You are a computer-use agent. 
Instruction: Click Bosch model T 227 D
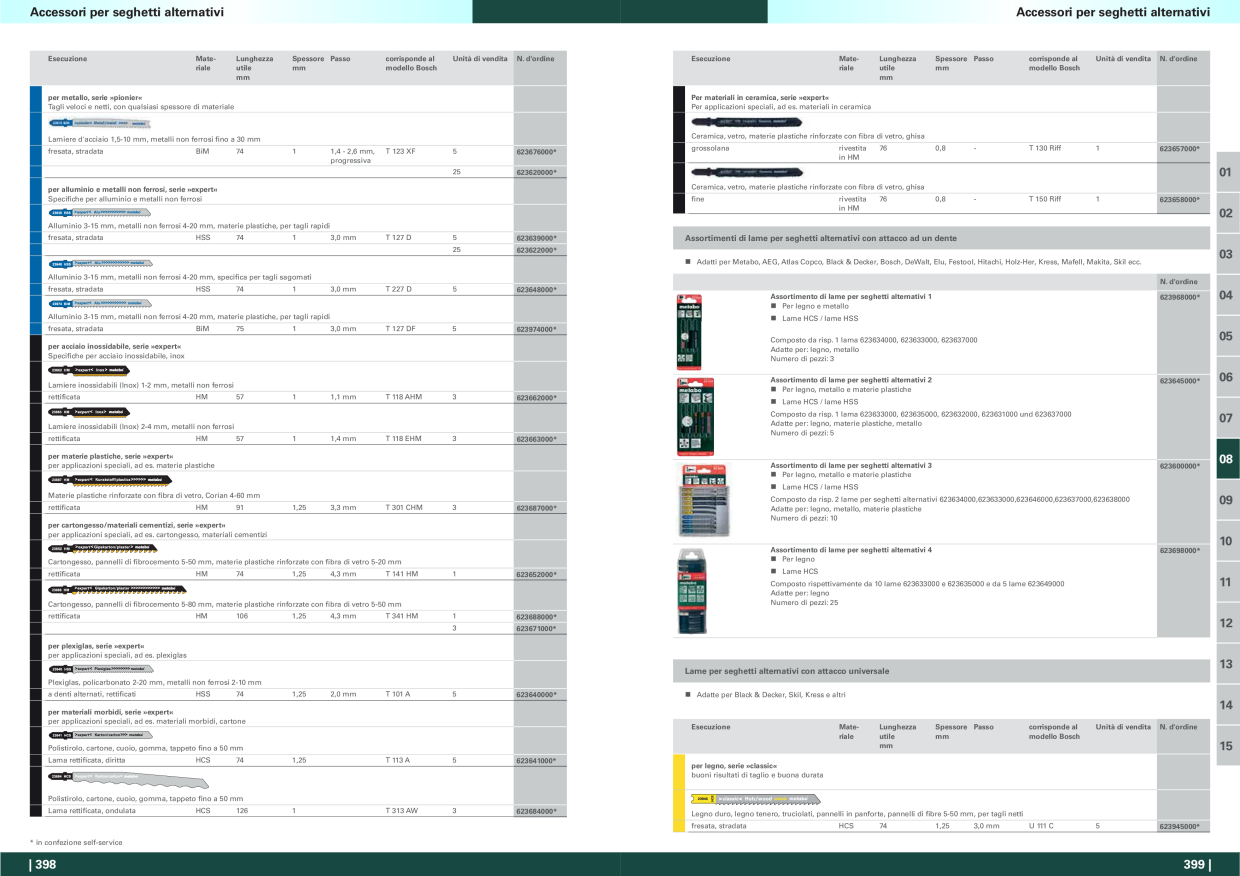coord(398,289)
